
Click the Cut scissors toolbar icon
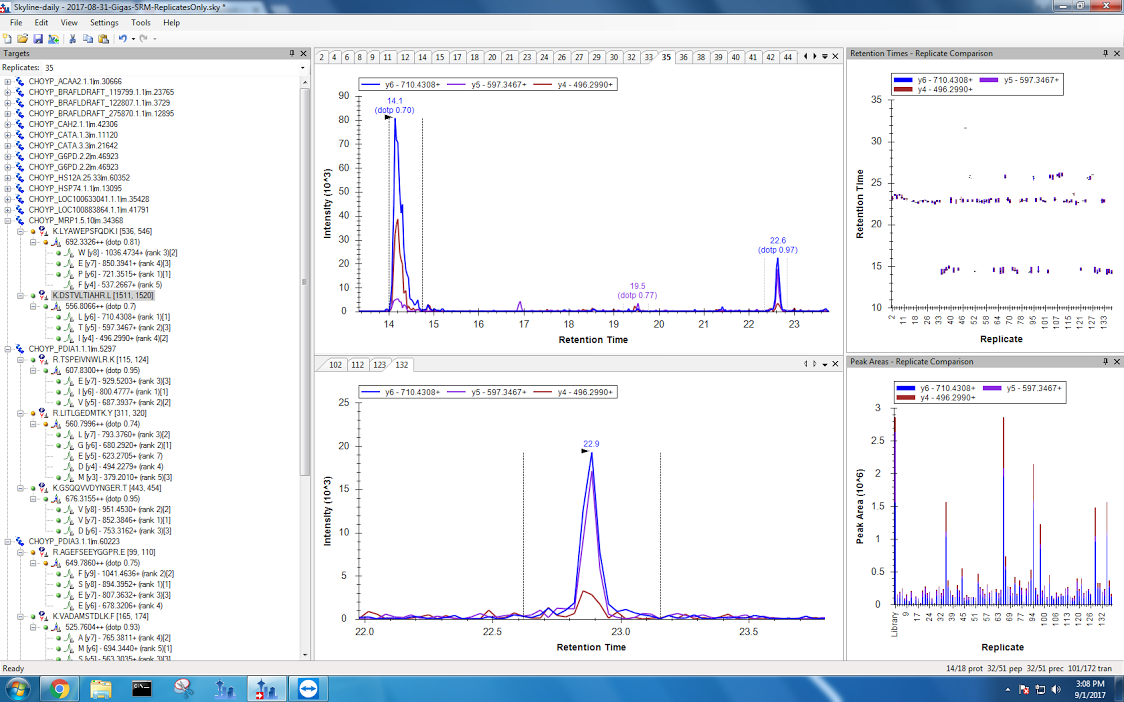point(73,38)
